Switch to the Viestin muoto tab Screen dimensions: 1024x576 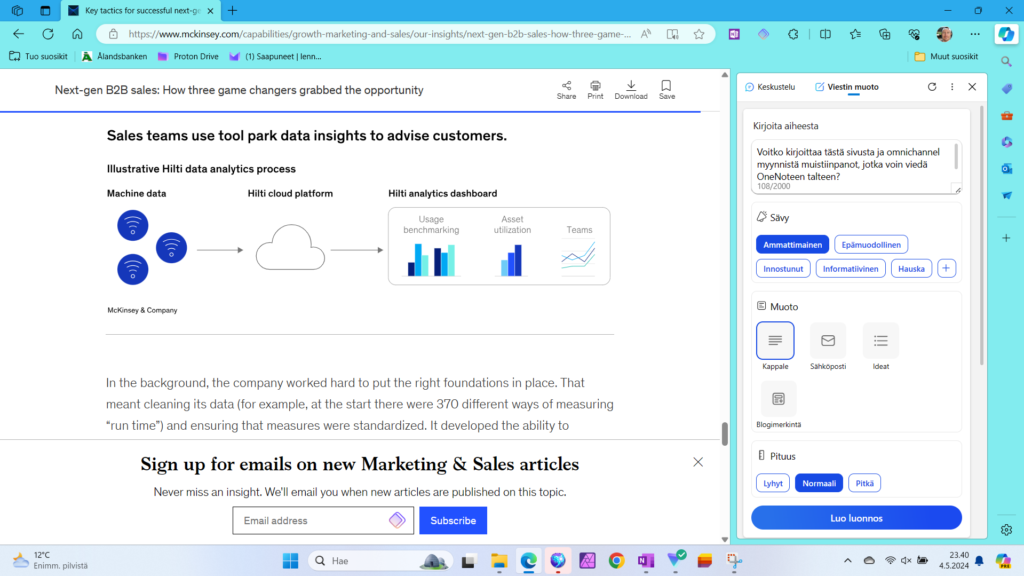click(846, 87)
